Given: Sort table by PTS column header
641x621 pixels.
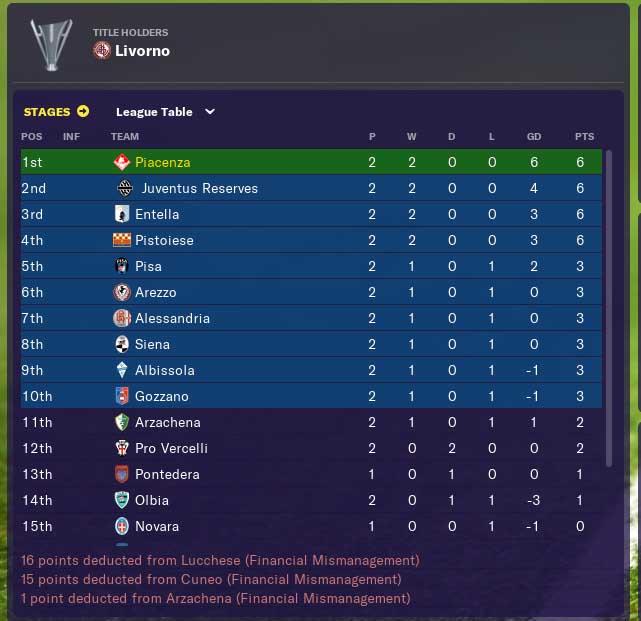Looking at the screenshot, I should (x=584, y=137).
